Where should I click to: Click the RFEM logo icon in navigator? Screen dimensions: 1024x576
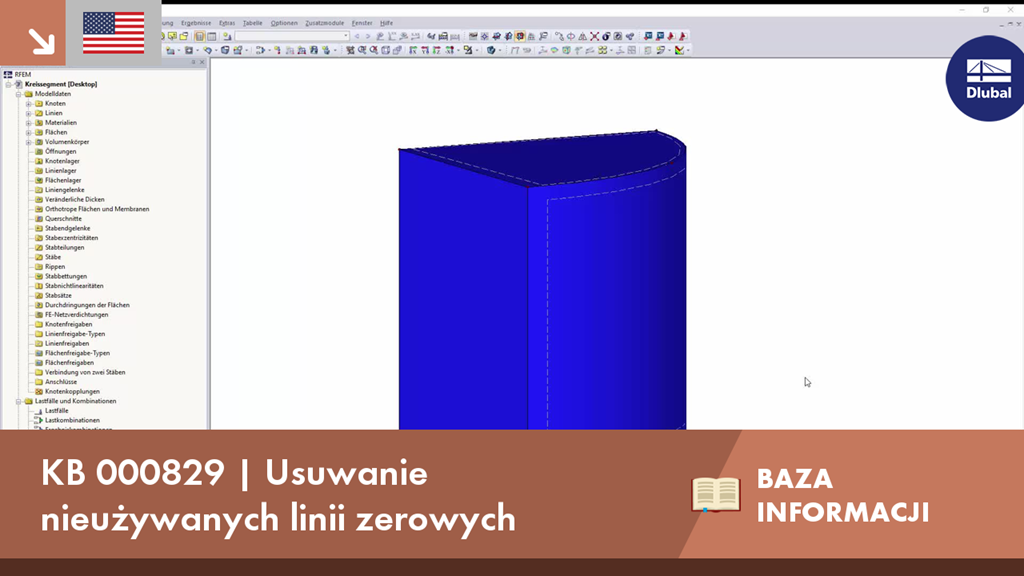[8, 74]
